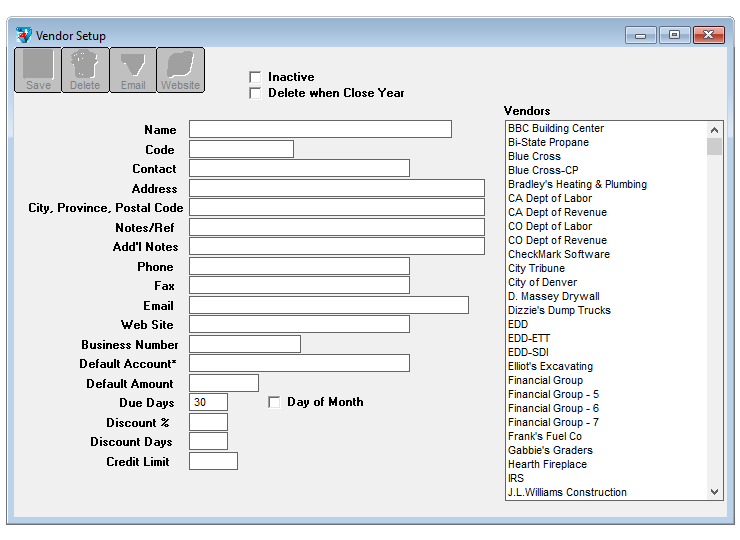Click the Save toolbar icon
The height and width of the screenshot is (540, 740).
[38, 70]
